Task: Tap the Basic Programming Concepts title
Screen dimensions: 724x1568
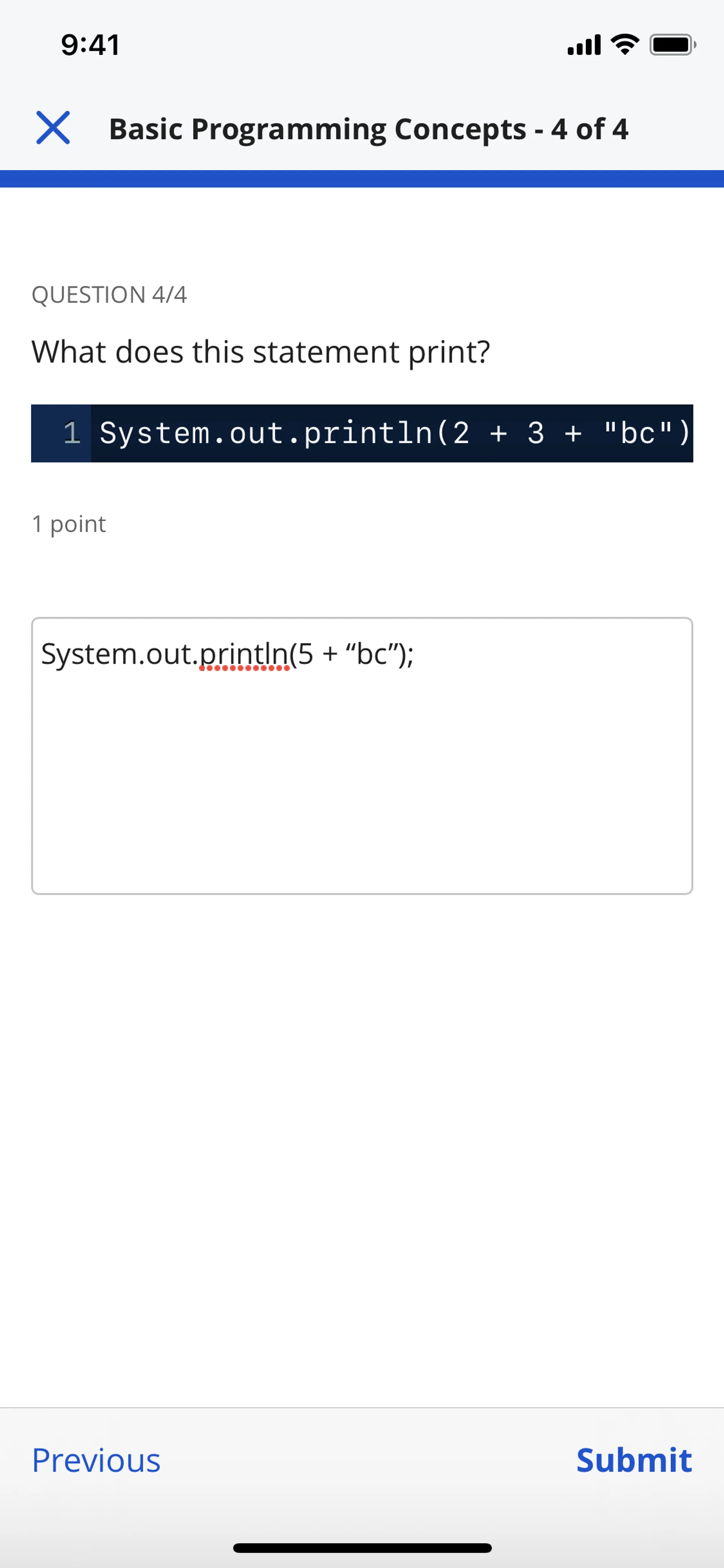Action: click(x=369, y=129)
